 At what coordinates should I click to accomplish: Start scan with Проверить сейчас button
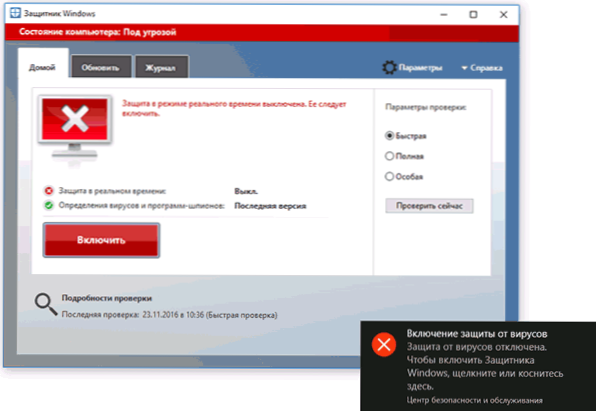pyautogui.click(x=429, y=206)
